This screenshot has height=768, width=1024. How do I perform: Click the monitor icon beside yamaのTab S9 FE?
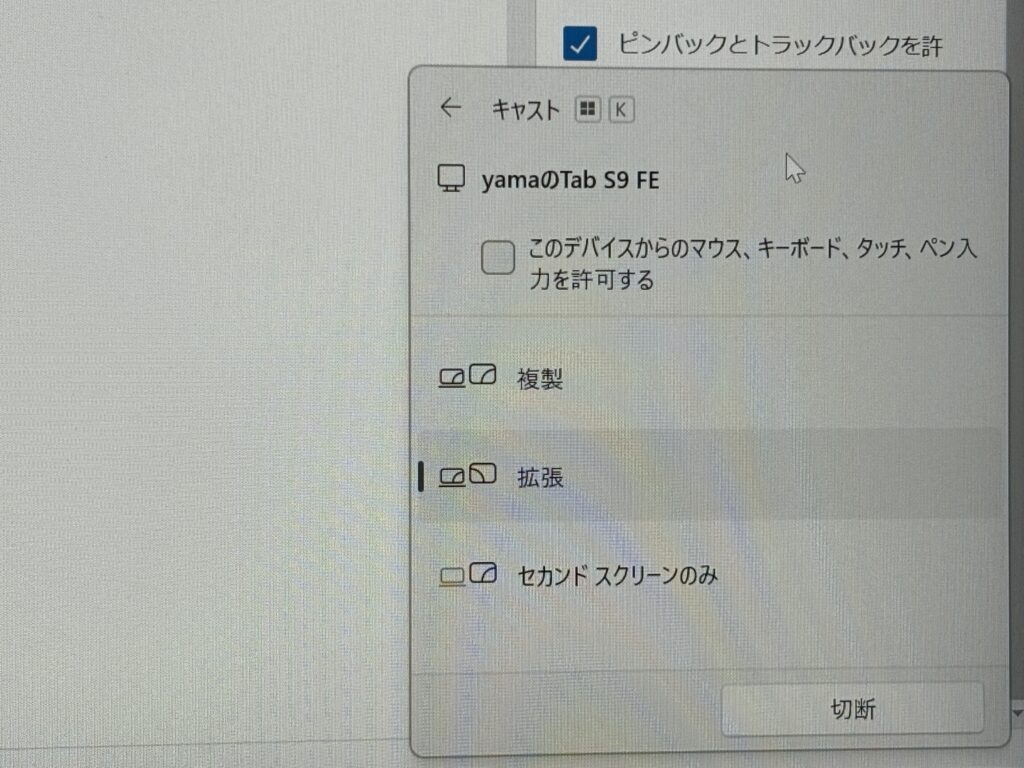451,178
